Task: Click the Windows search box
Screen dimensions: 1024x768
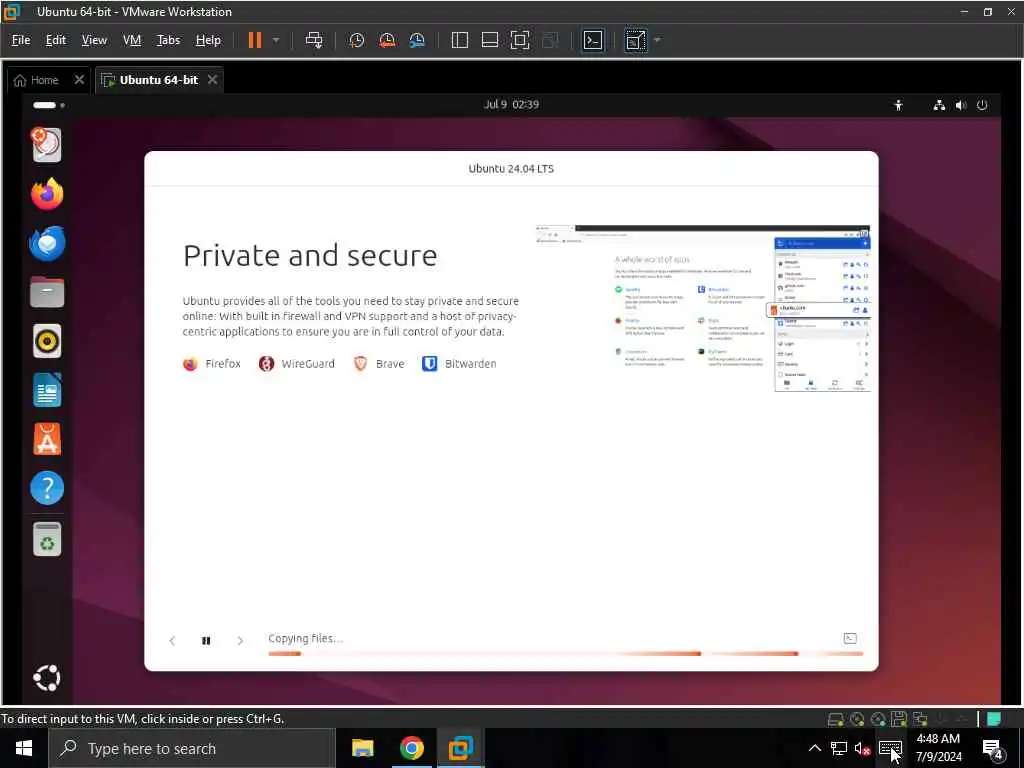Action: 192,748
